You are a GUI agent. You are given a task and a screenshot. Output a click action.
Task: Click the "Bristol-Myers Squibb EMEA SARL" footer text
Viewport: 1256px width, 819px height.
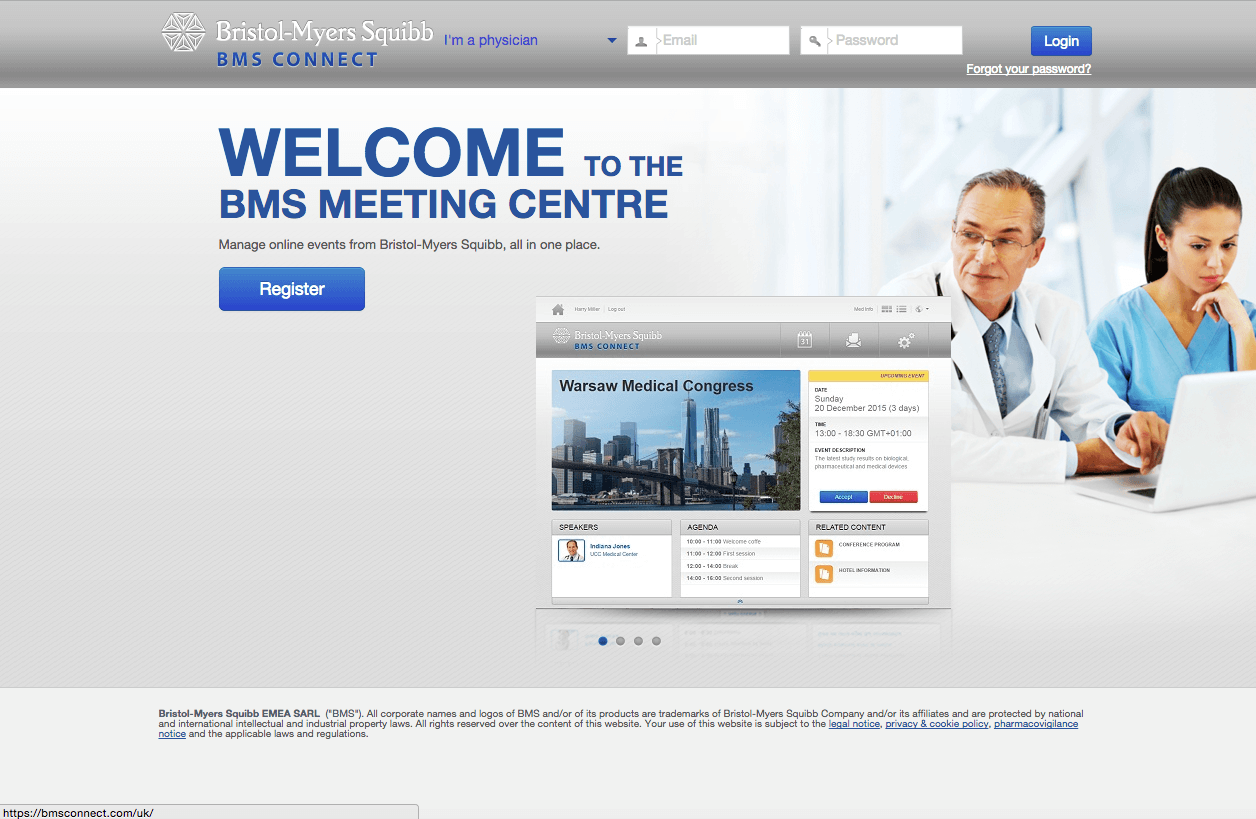tap(240, 714)
